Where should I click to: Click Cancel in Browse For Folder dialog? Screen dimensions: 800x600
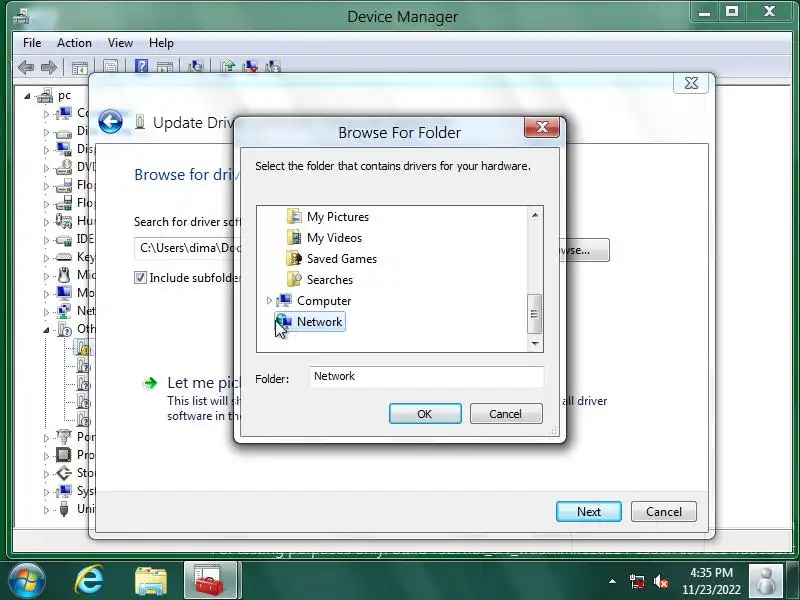point(506,414)
